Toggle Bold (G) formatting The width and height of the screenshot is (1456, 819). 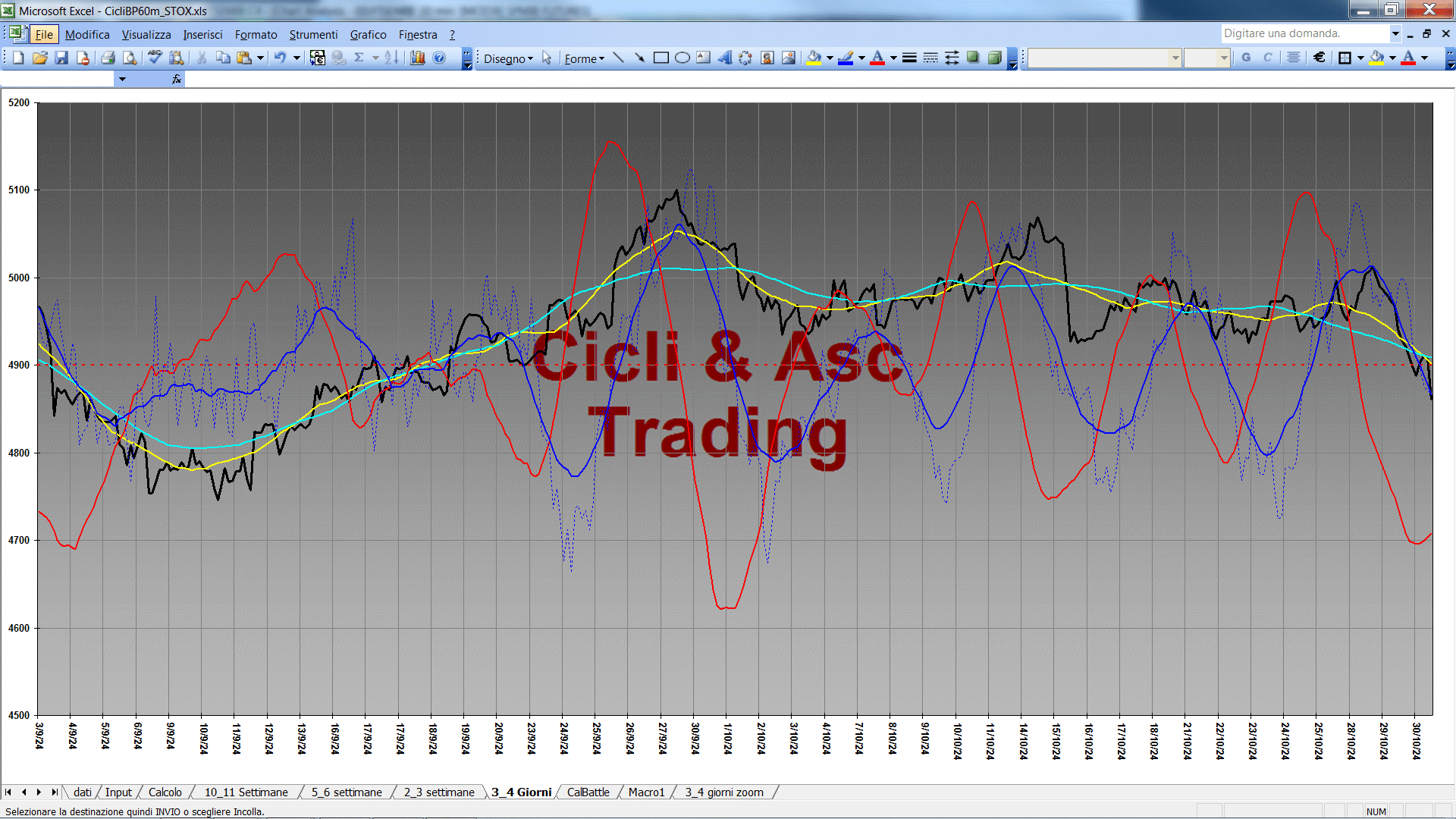pos(1246,58)
